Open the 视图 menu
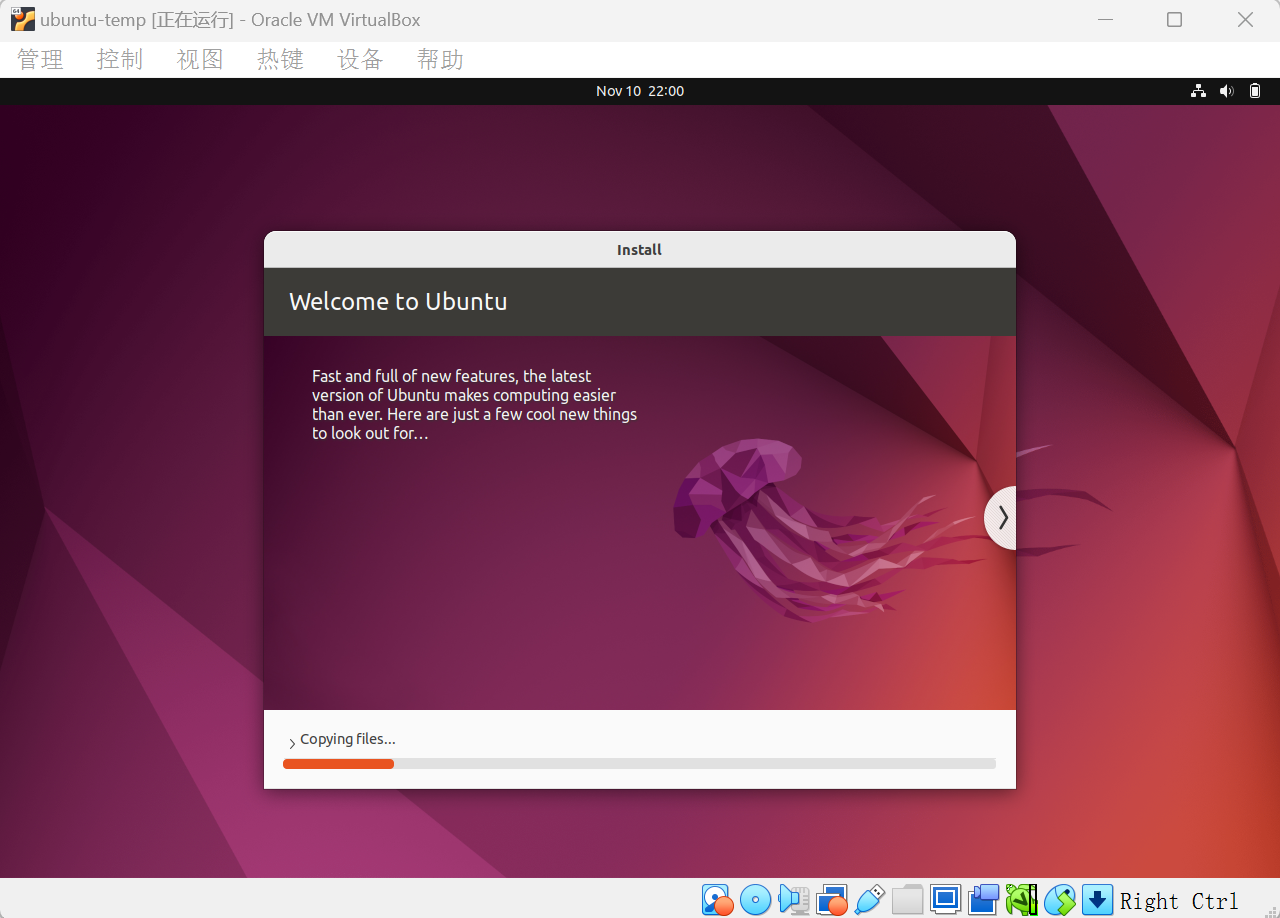This screenshot has height=918, width=1280. (200, 60)
